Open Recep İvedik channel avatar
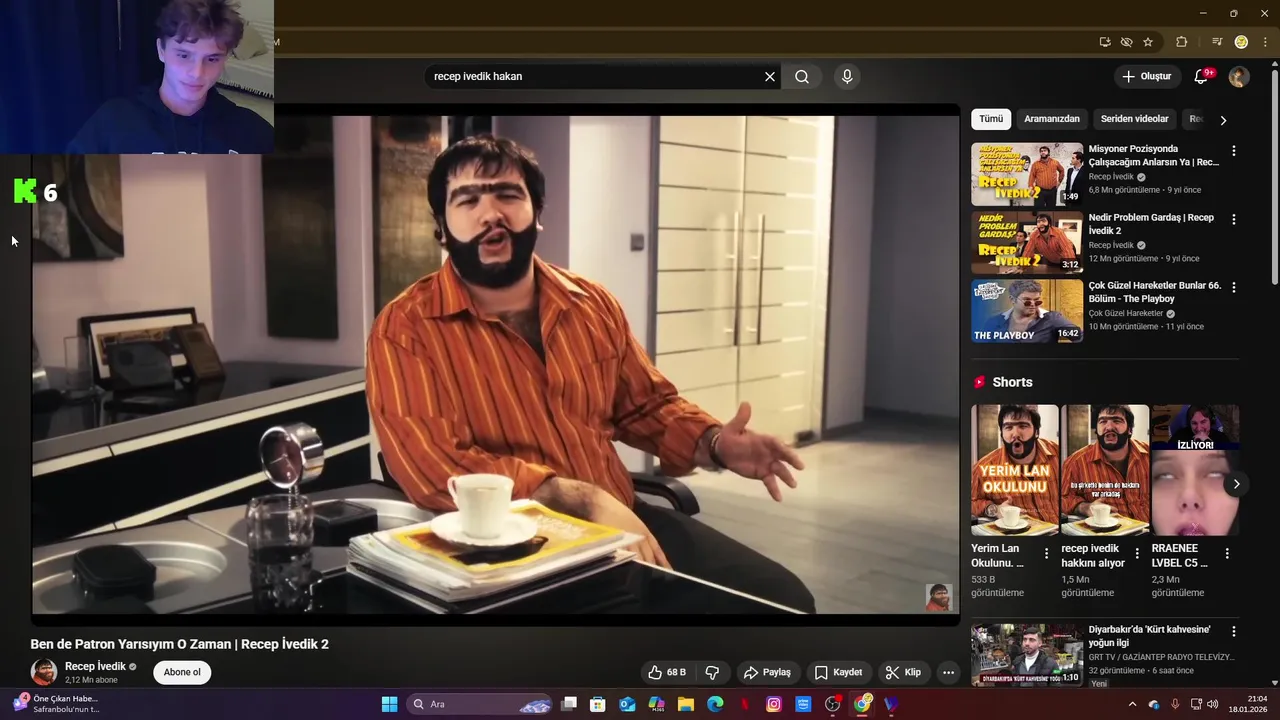This screenshot has width=1280, height=720. click(x=44, y=672)
